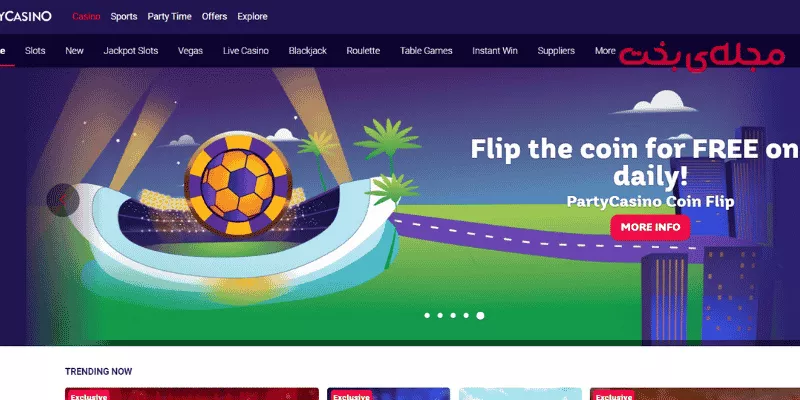Select the third carousel dot
Viewport: 800px width, 400px height.
point(453,315)
